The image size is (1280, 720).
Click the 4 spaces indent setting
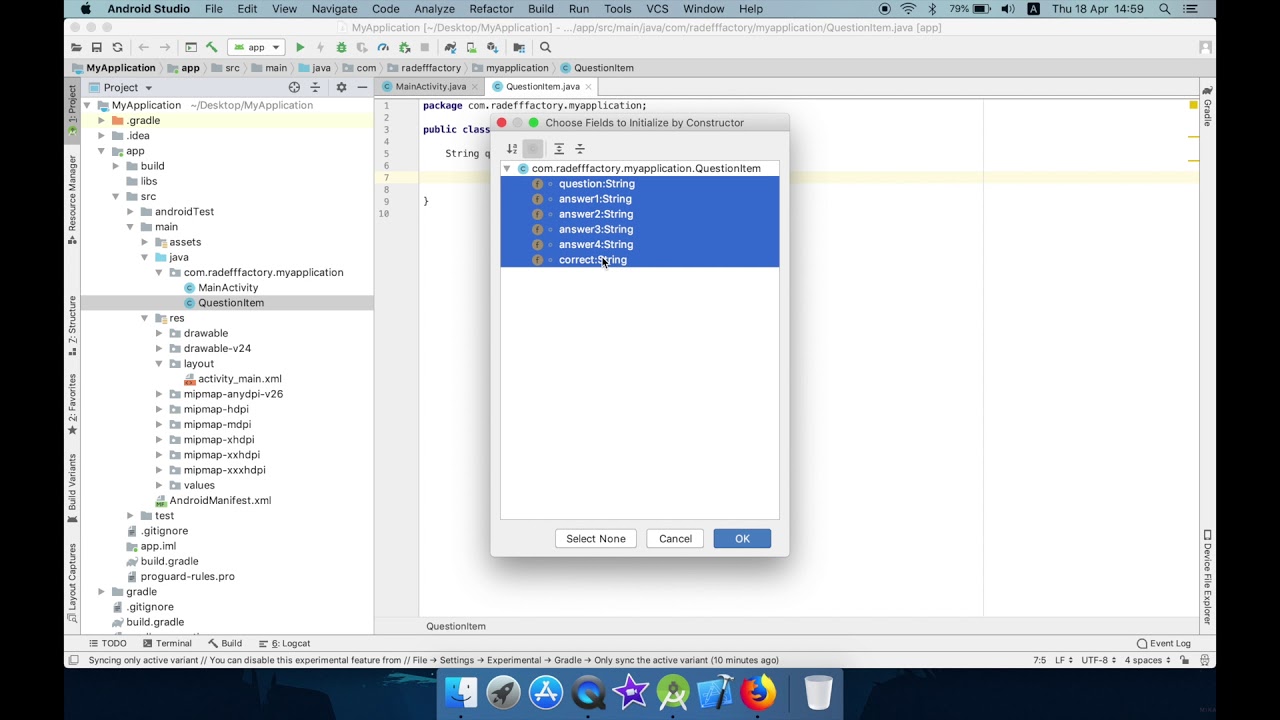1146,660
